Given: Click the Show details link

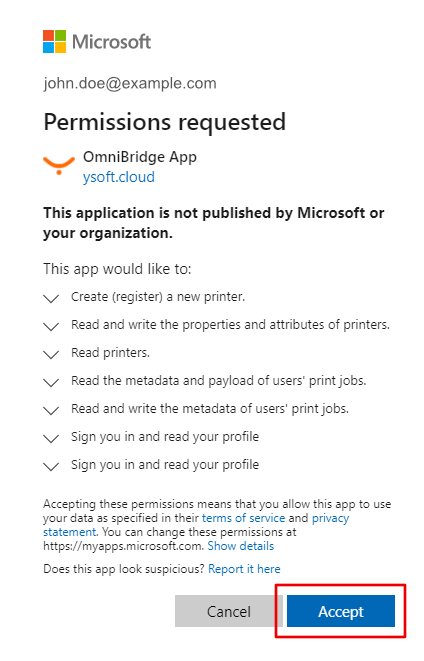Looking at the screenshot, I should 241,546.
